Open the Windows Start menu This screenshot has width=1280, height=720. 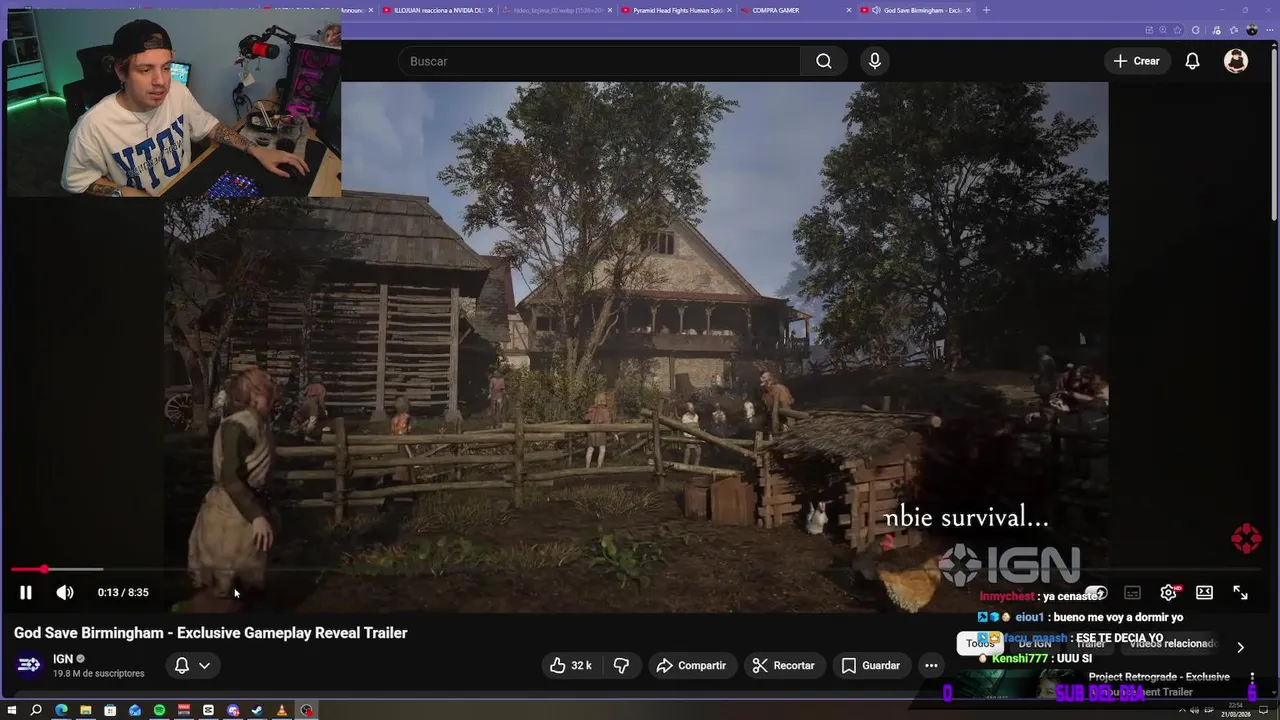coord(12,710)
